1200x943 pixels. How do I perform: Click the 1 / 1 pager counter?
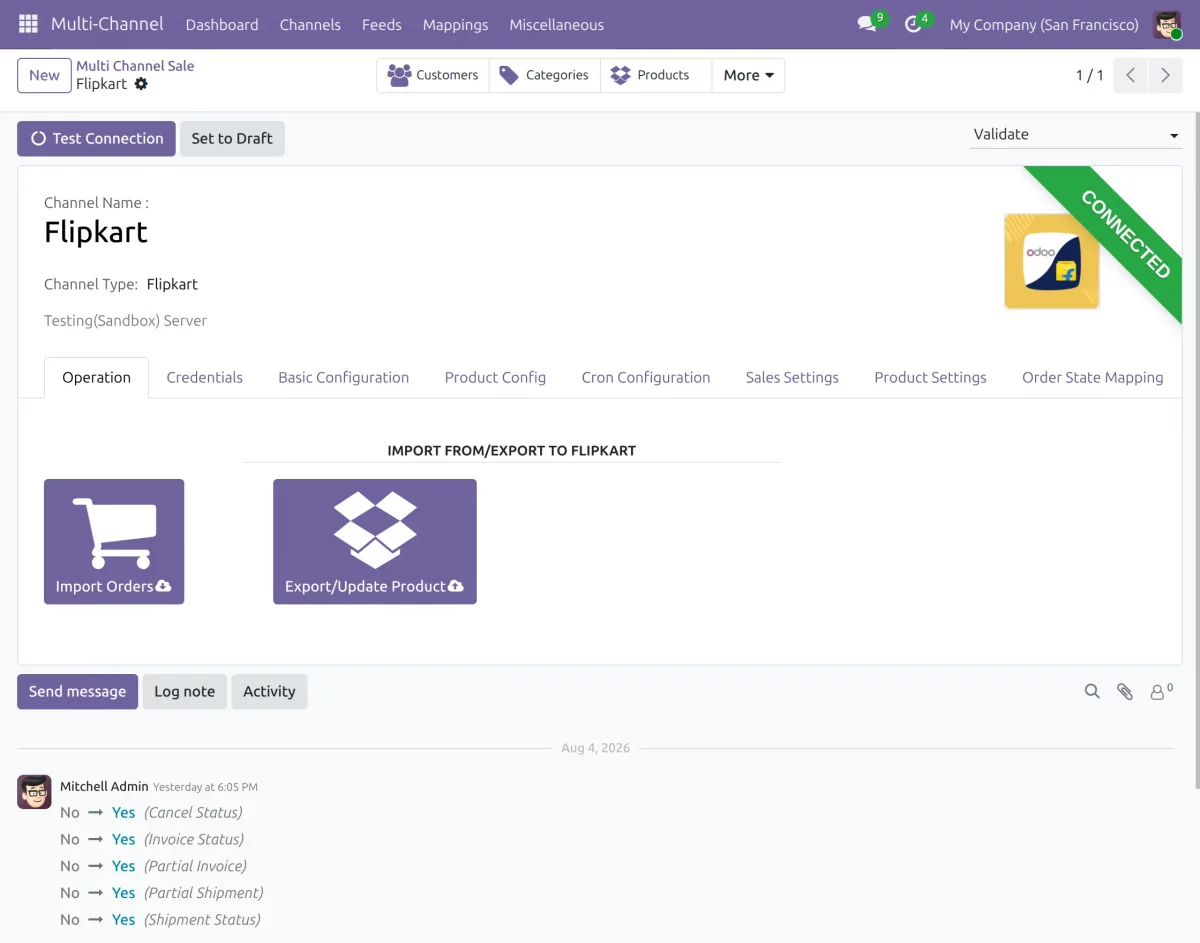click(1090, 75)
